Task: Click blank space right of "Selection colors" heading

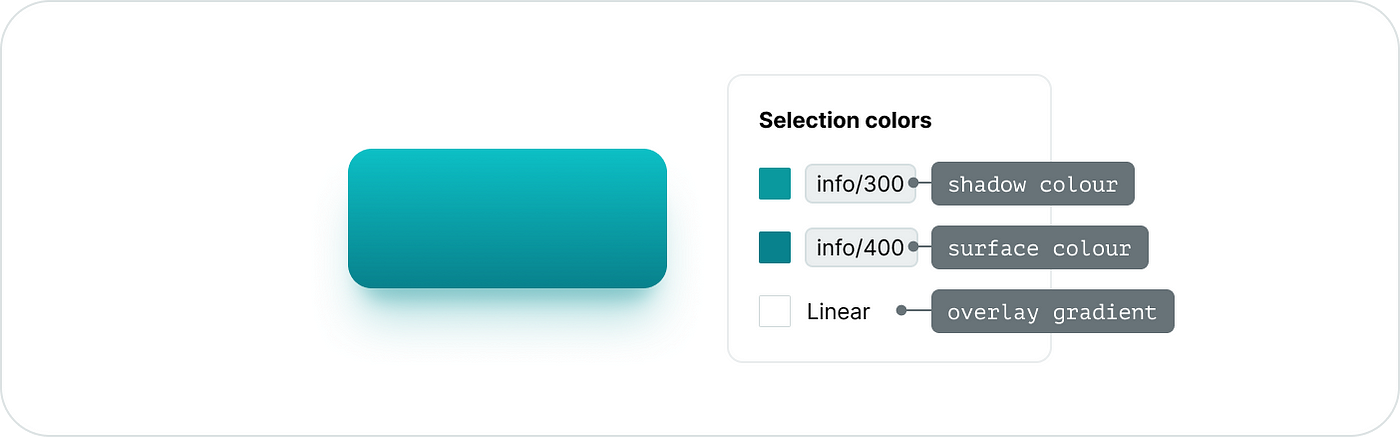Action: tap(990, 121)
